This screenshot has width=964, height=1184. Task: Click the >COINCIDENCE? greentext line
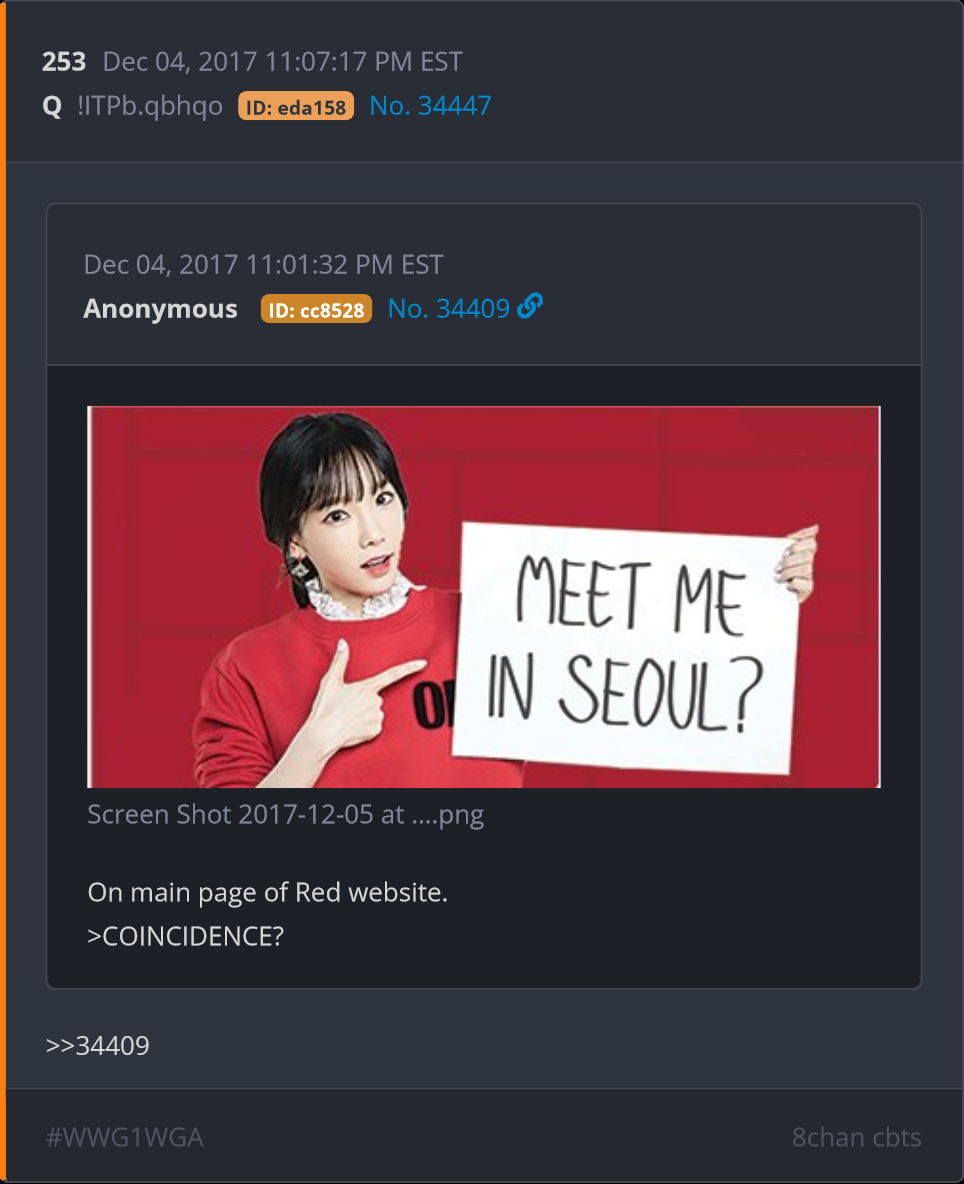coord(186,936)
